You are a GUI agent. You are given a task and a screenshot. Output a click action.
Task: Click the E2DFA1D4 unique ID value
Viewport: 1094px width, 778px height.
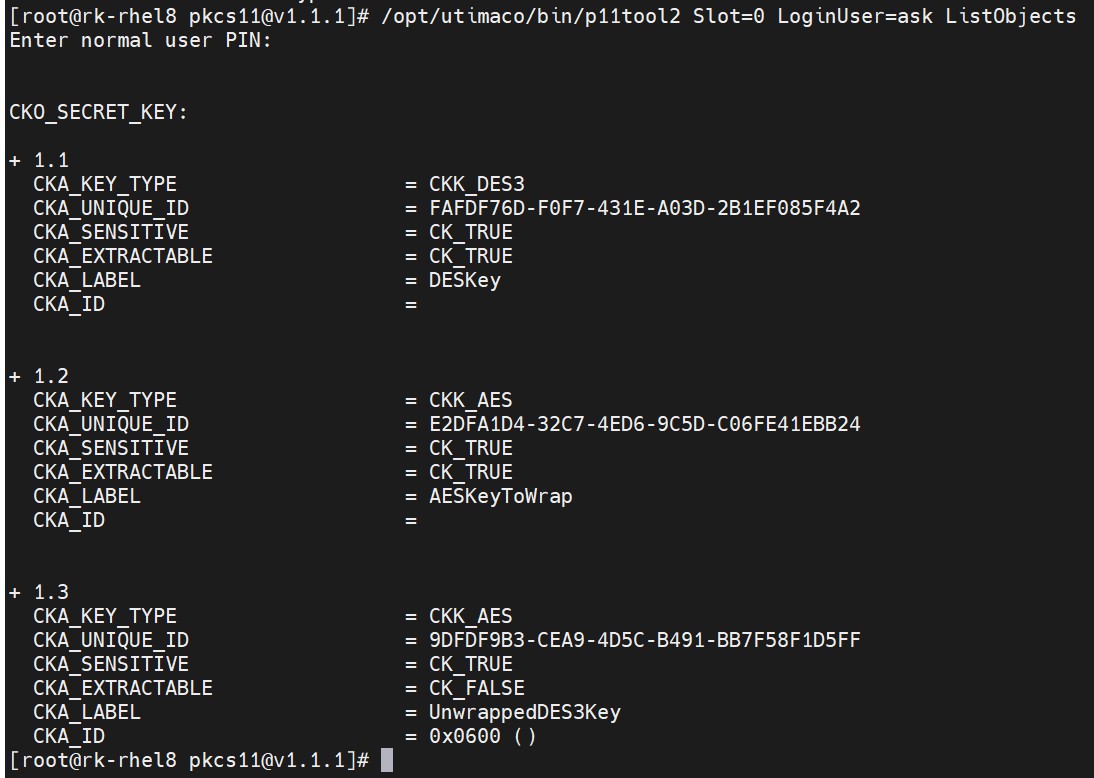(645, 424)
